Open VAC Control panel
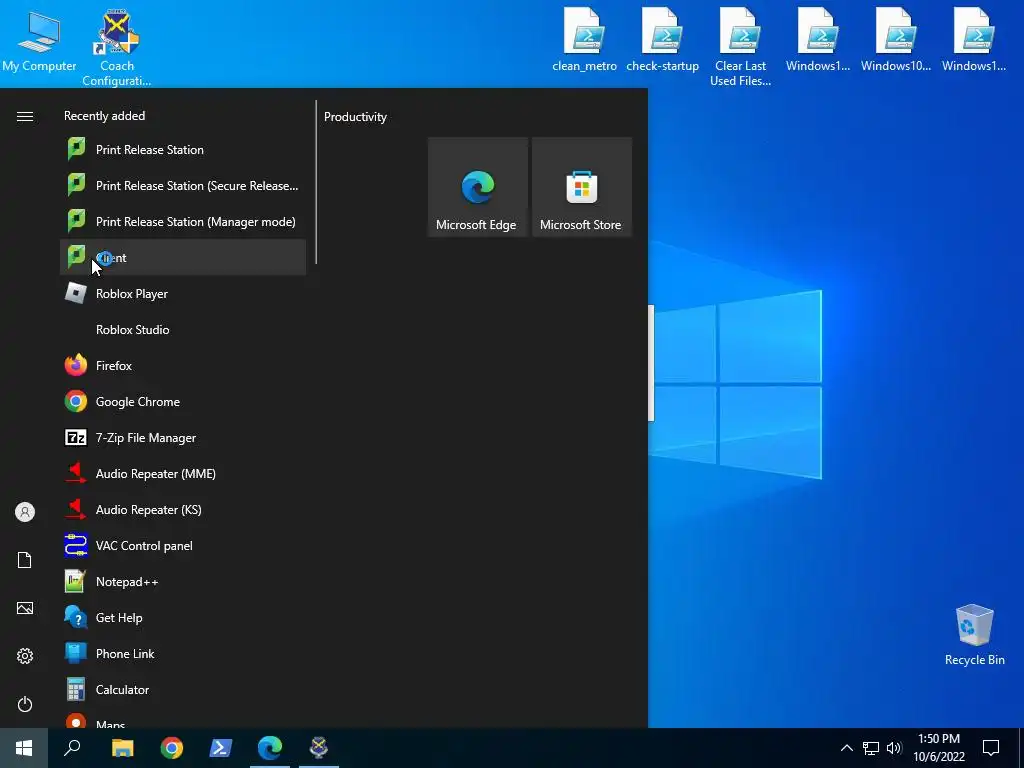 183,545
